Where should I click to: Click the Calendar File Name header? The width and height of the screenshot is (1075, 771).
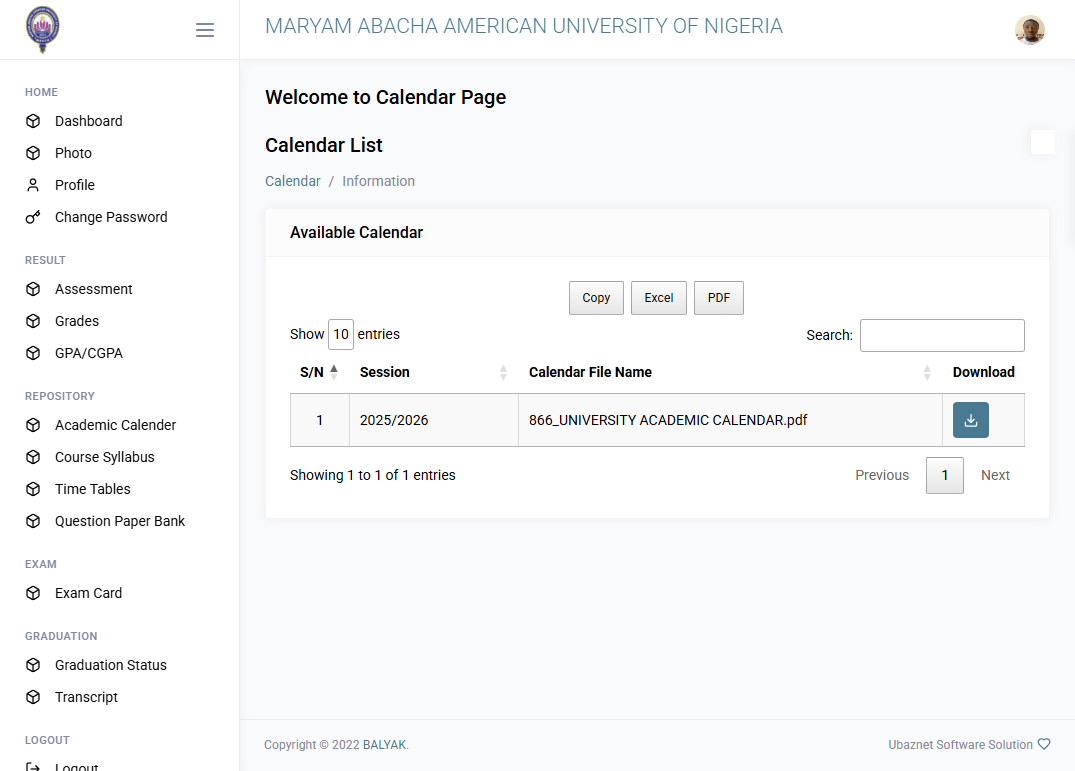(x=590, y=372)
